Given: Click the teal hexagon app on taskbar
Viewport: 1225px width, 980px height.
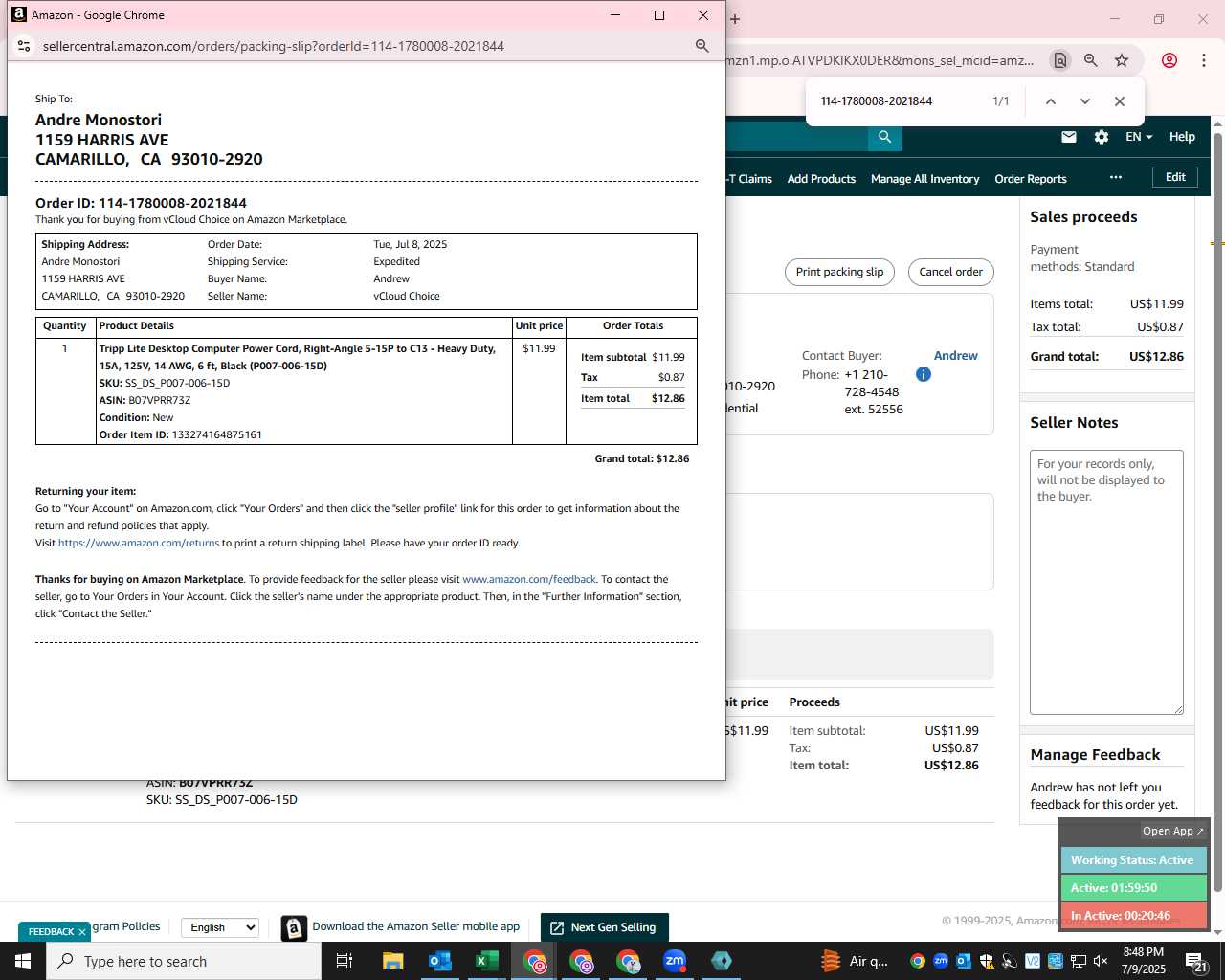Looking at the screenshot, I should [722, 961].
